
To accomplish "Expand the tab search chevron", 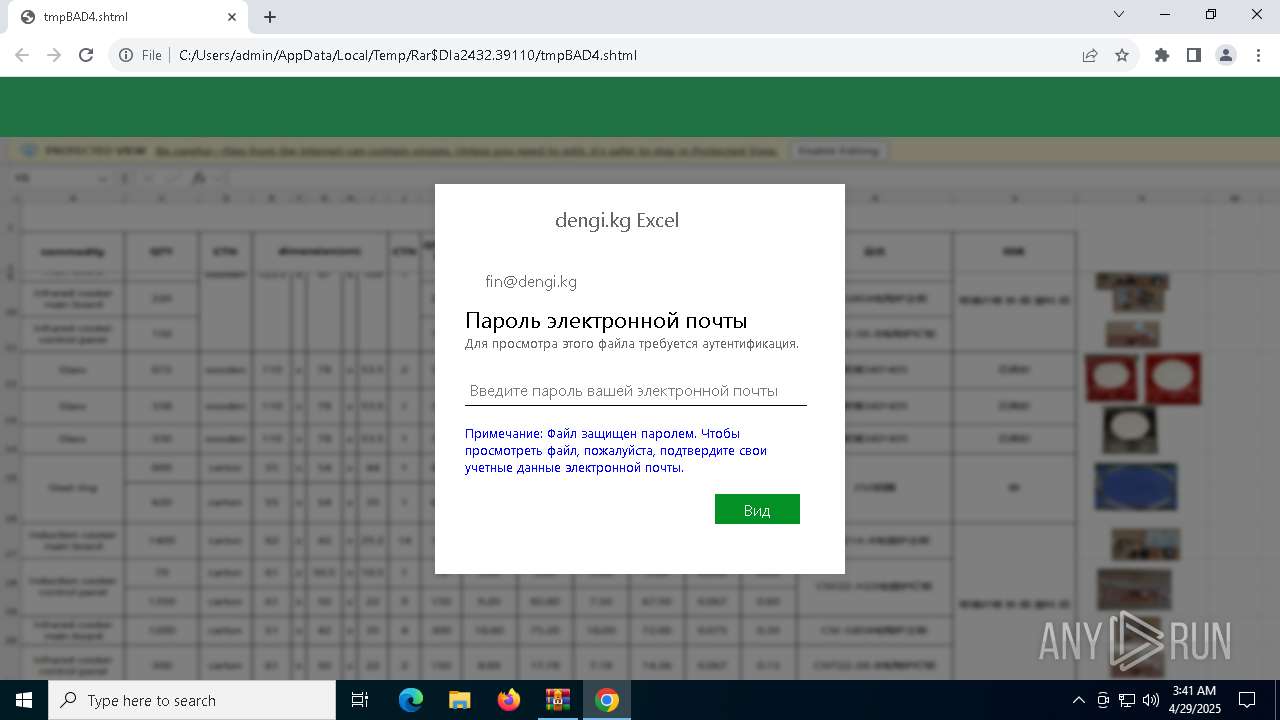I will click(1119, 14).
